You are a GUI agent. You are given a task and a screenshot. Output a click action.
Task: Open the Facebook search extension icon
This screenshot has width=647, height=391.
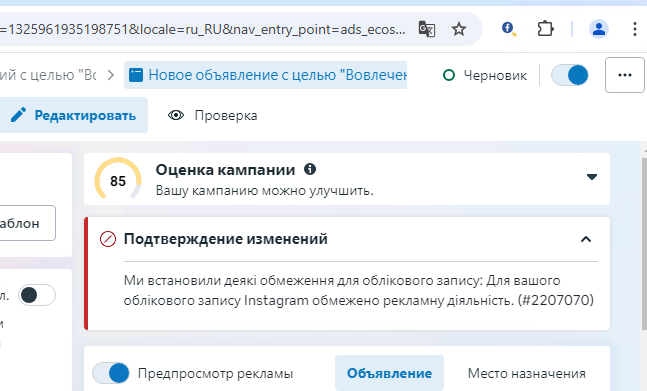coord(508,29)
